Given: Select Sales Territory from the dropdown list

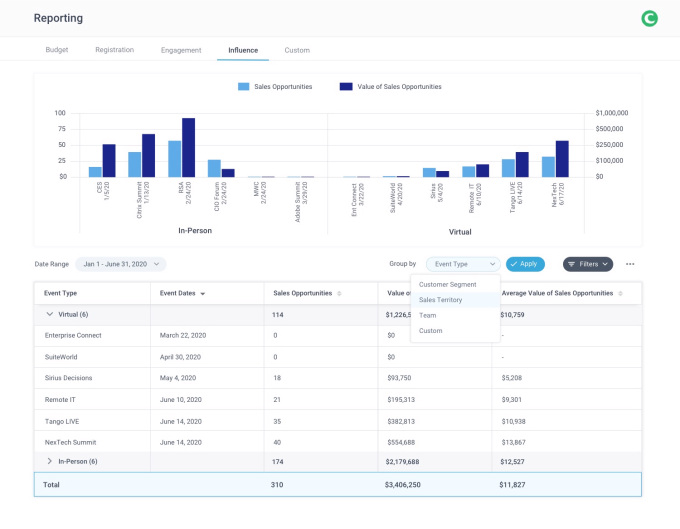Looking at the screenshot, I should click(x=441, y=300).
